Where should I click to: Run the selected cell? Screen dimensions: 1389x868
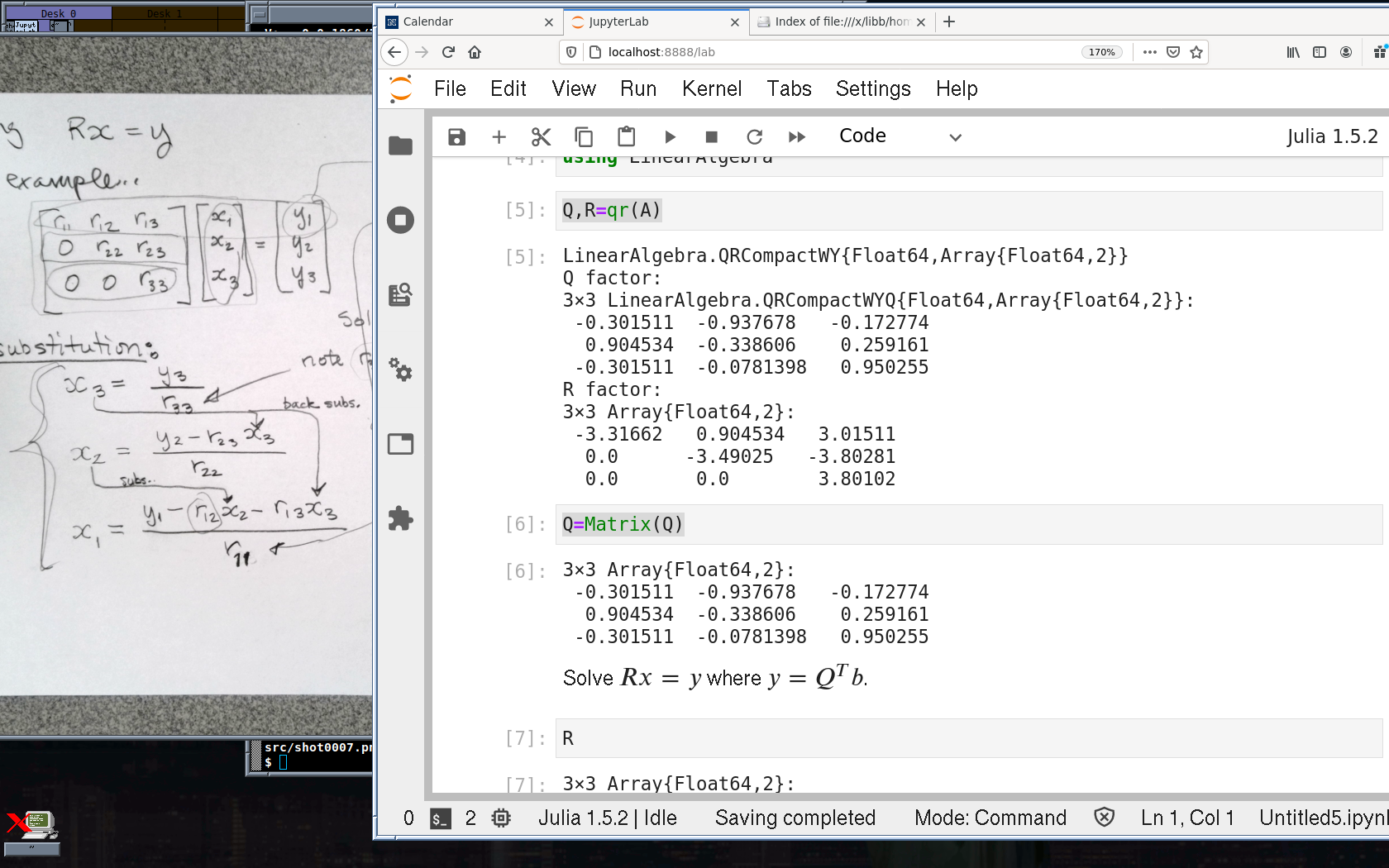click(670, 137)
